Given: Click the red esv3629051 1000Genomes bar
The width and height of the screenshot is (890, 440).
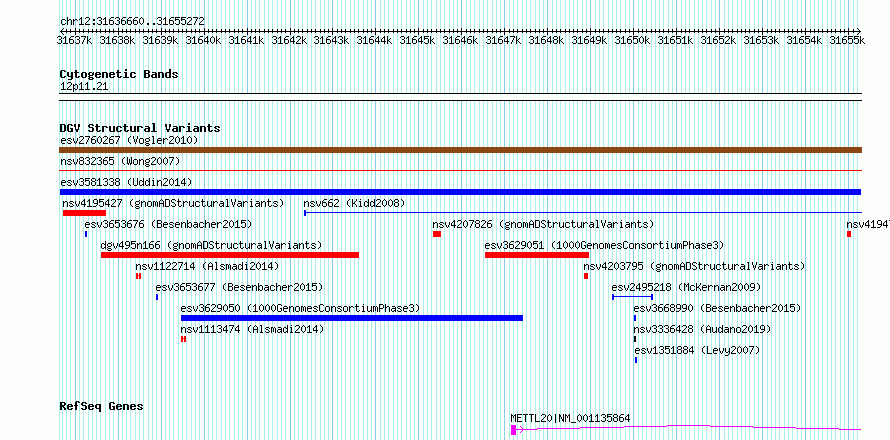Looking at the screenshot, I should click(x=537, y=255).
